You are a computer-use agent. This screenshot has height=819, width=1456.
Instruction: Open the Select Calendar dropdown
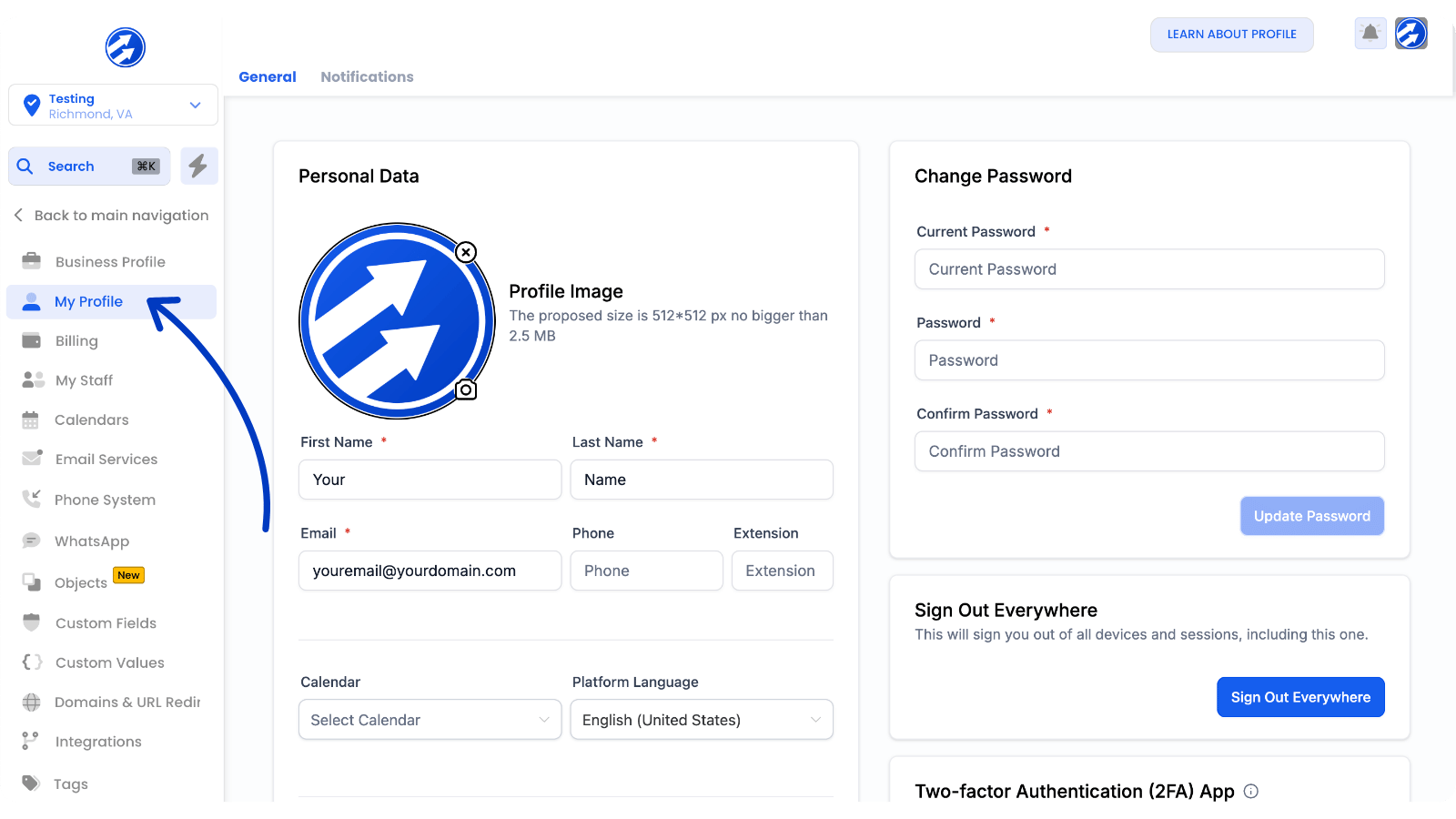[x=430, y=720]
